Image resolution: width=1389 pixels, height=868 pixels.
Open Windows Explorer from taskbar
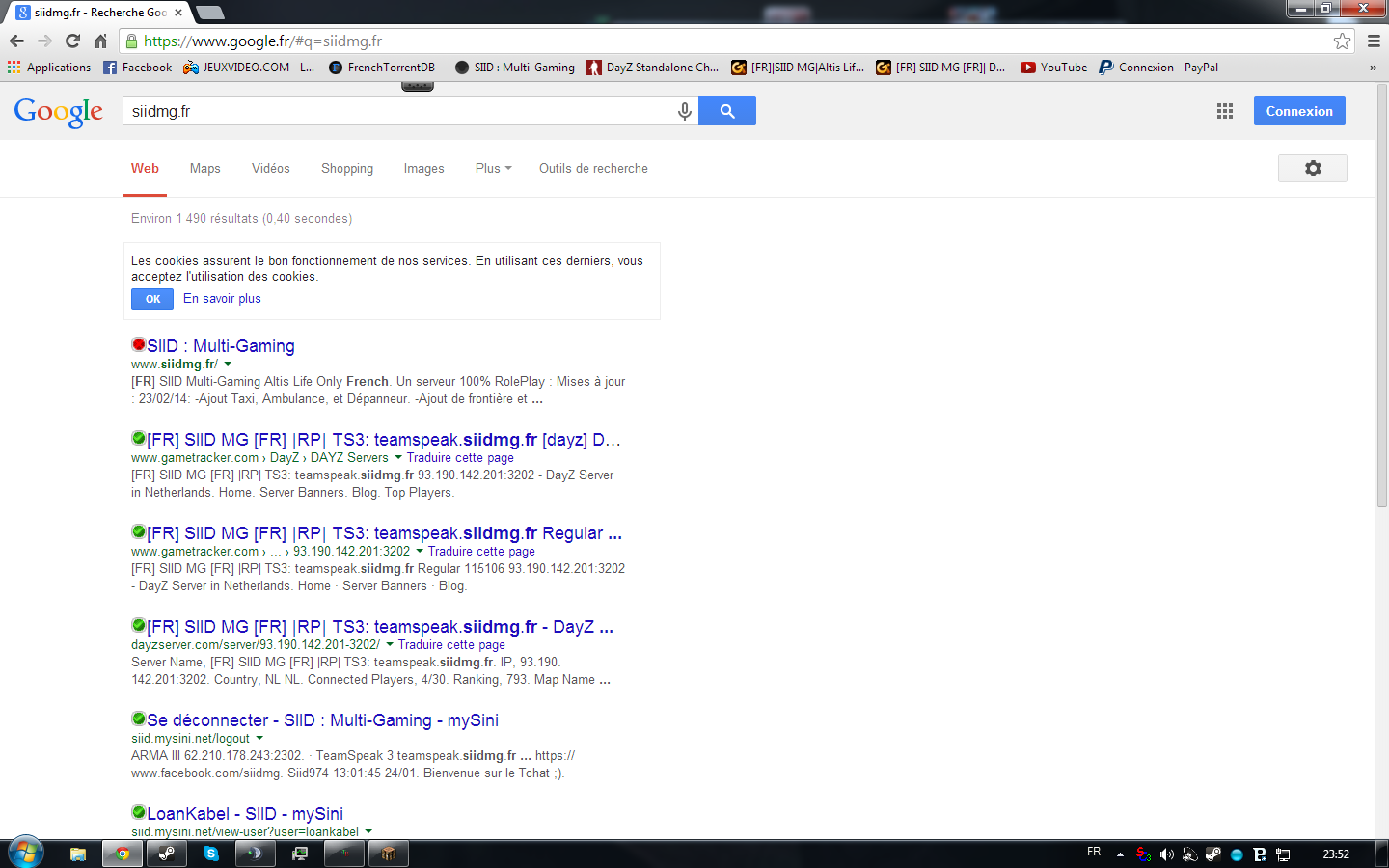78,854
